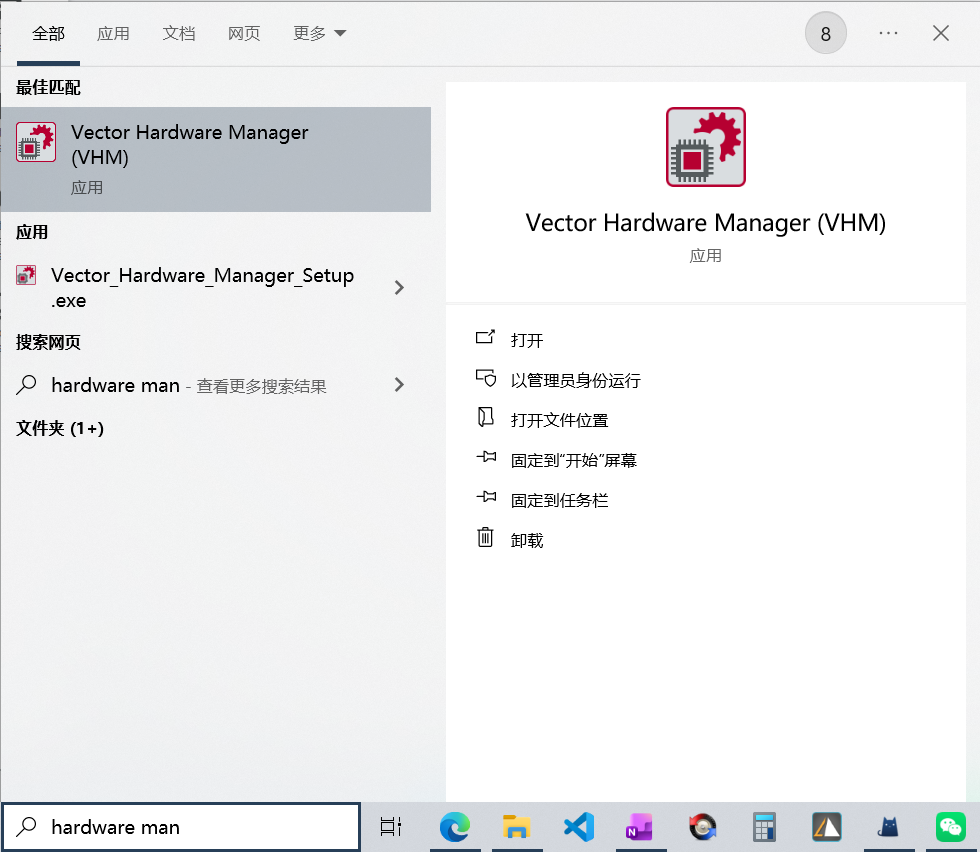The width and height of the screenshot is (980, 852).
Task: Click the 打开 open-window icon
Action: coord(486,338)
